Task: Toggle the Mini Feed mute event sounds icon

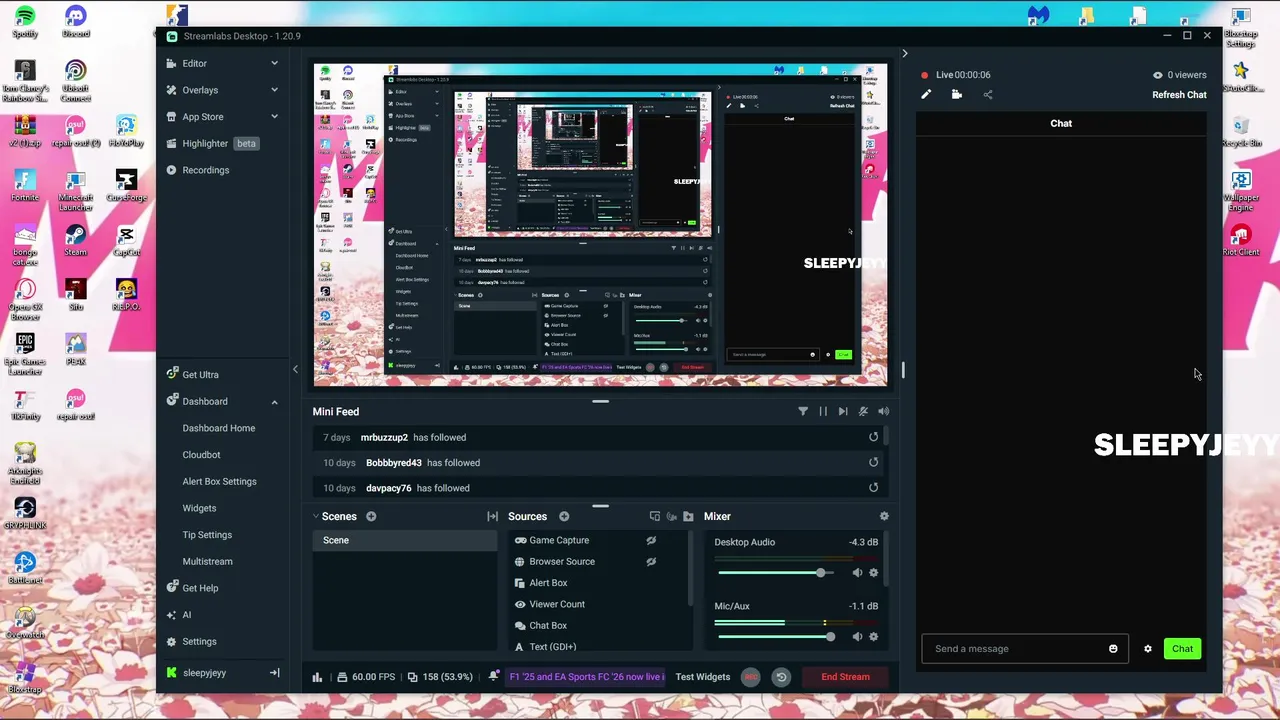Action: coord(863,411)
